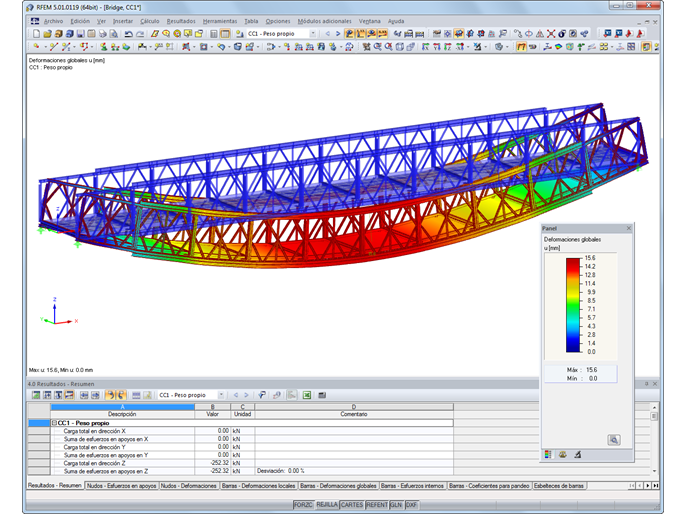
Task: Close the Panel legend window
Action: tap(629, 228)
